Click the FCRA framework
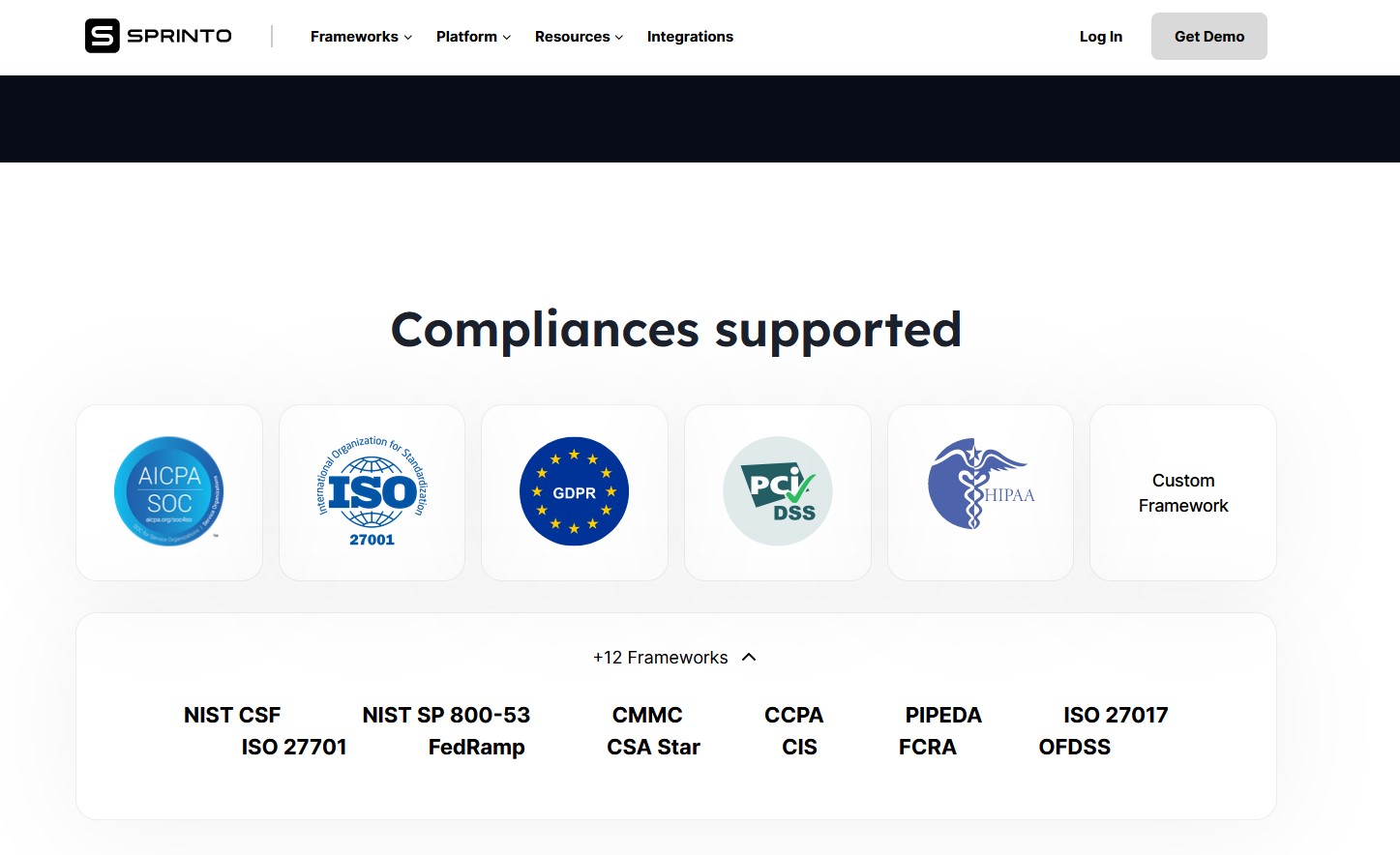1400x855 pixels. pyautogui.click(x=928, y=747)
